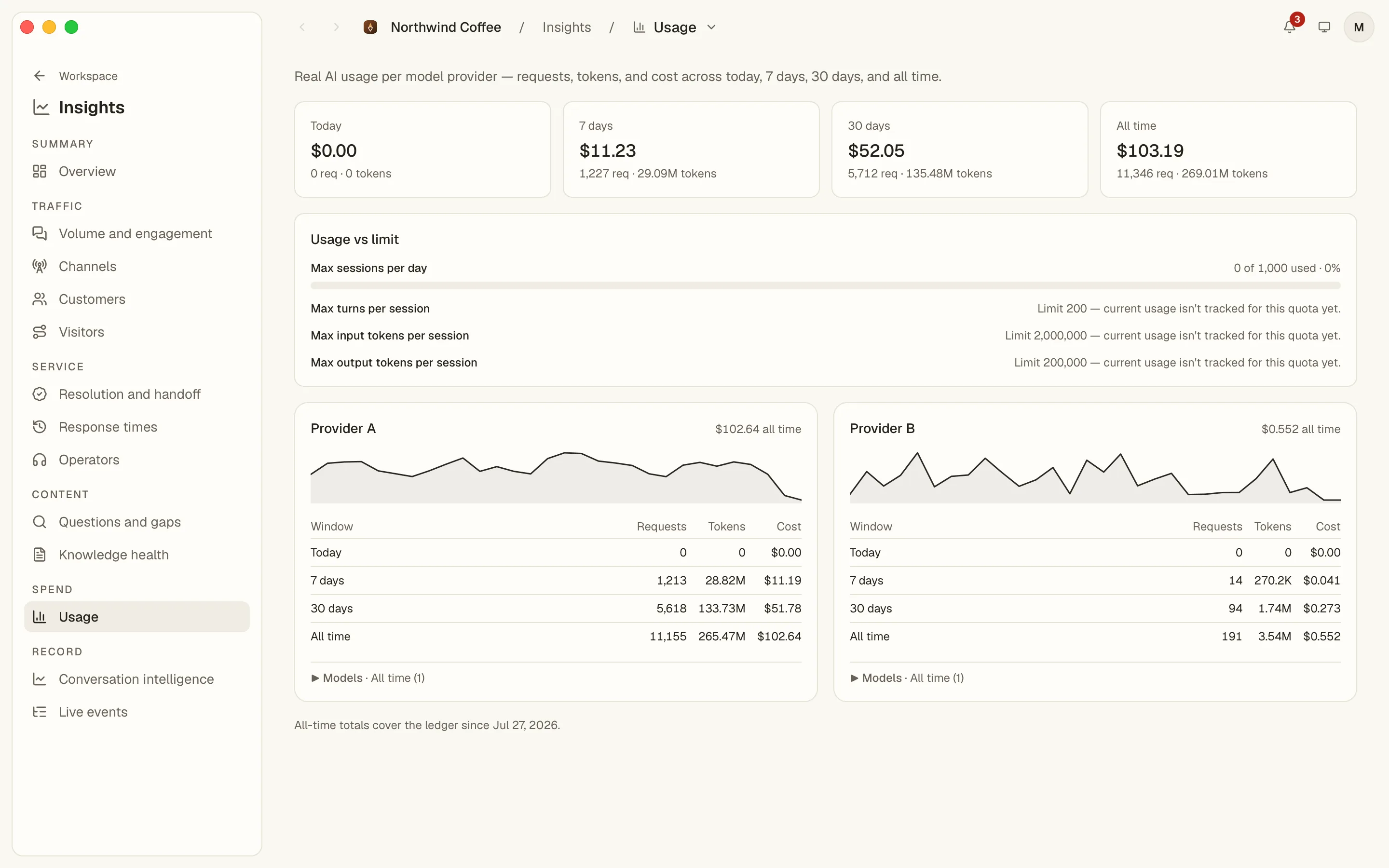Go forward with the right chevron arrow
This screenshot has height=868, width=1389.
(x=336, y=27)
